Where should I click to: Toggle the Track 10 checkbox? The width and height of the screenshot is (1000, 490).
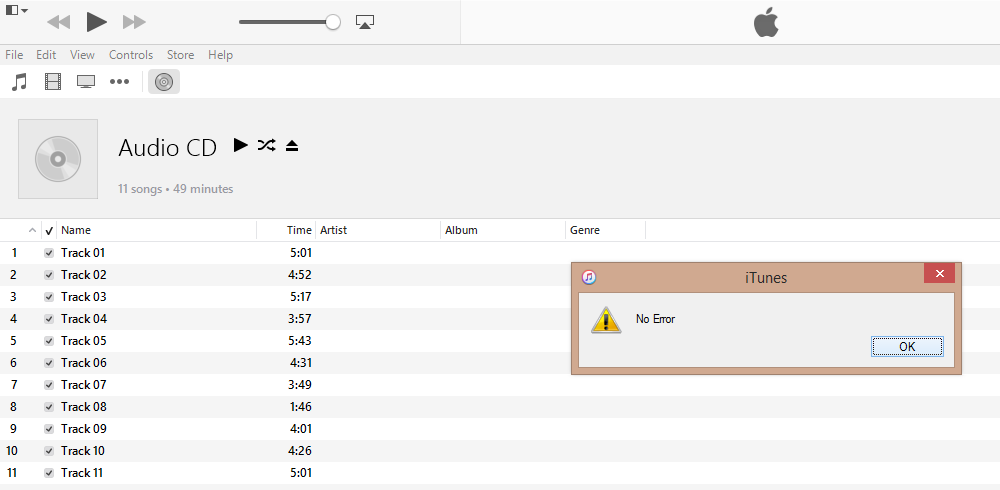pyautogui.click(x=49, y=451)
